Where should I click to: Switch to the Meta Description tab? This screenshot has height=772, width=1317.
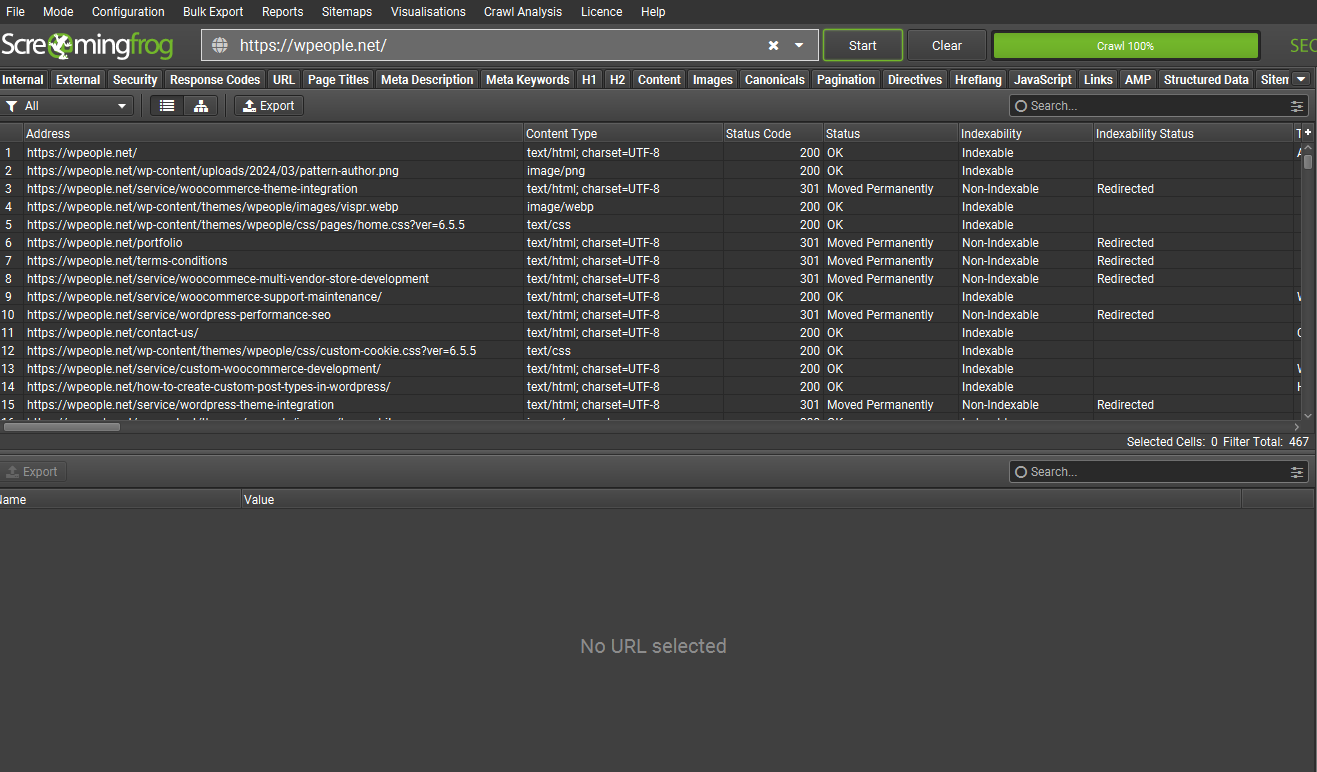pyautogui.click(x=427, y=79)
